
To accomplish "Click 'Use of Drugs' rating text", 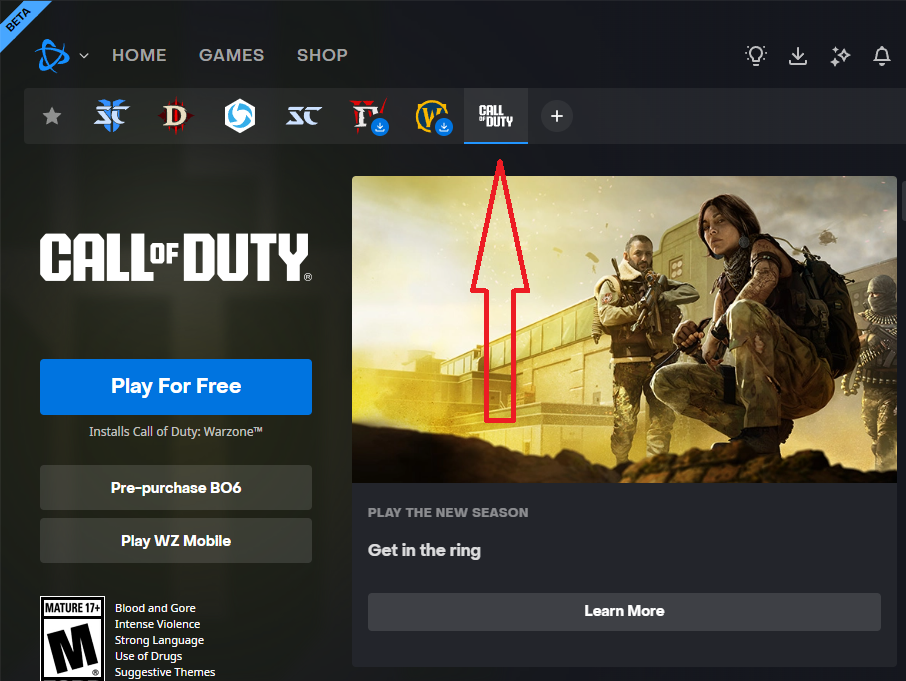I will pos(148,656).
